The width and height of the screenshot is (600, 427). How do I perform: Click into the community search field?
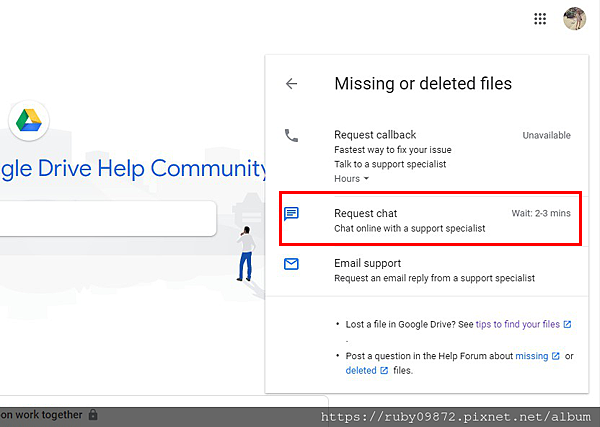click(x=108, y=218)
